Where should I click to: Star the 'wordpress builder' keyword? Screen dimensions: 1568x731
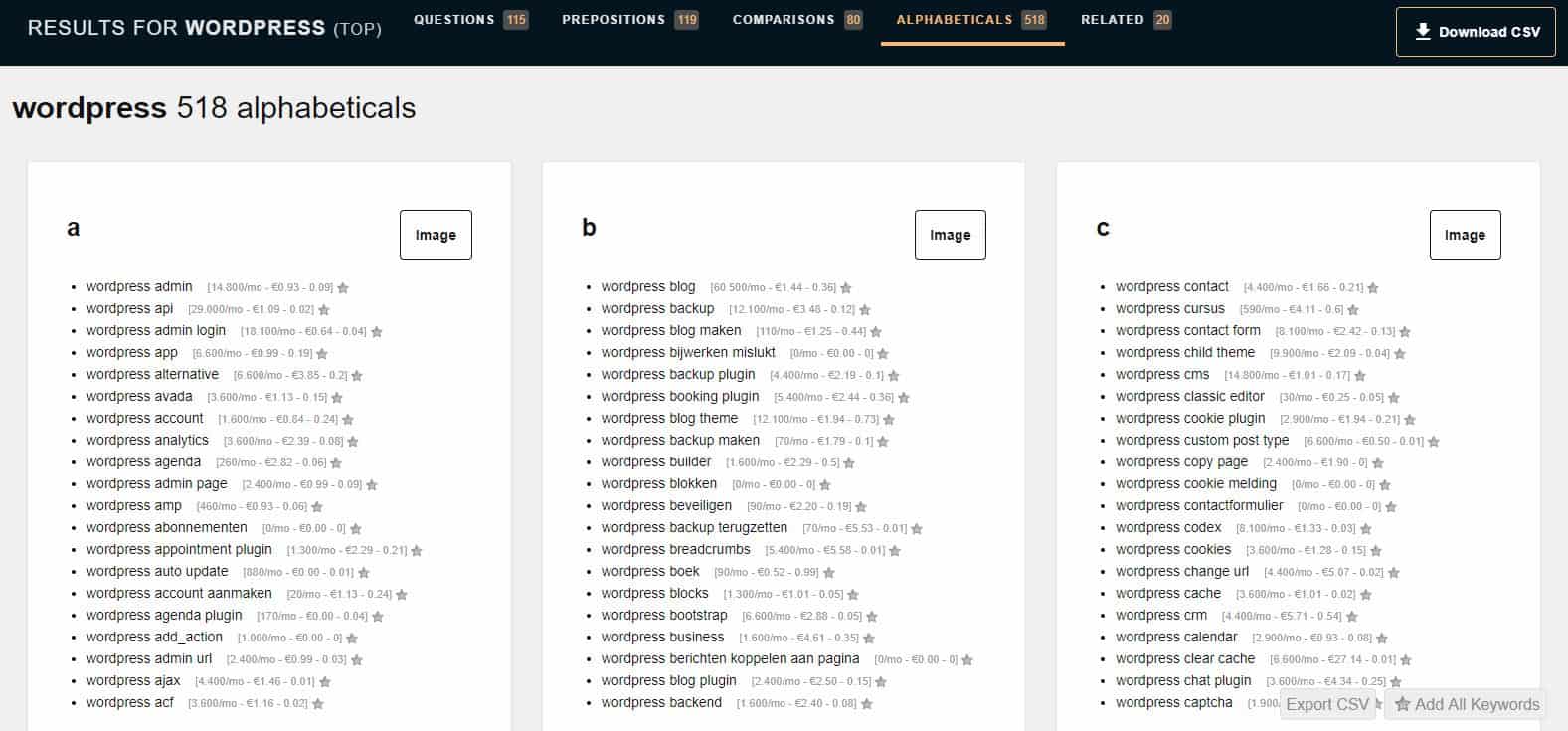pos(849,463)
